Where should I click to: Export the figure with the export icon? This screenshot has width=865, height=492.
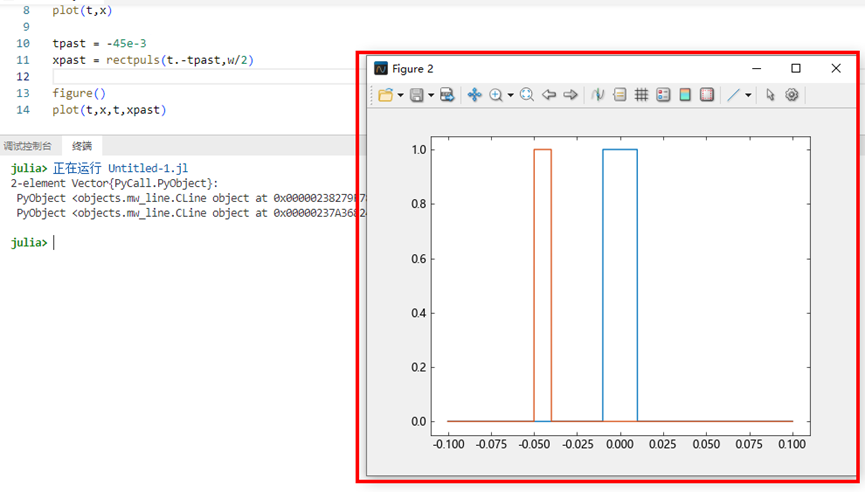[x=447, y=95]
